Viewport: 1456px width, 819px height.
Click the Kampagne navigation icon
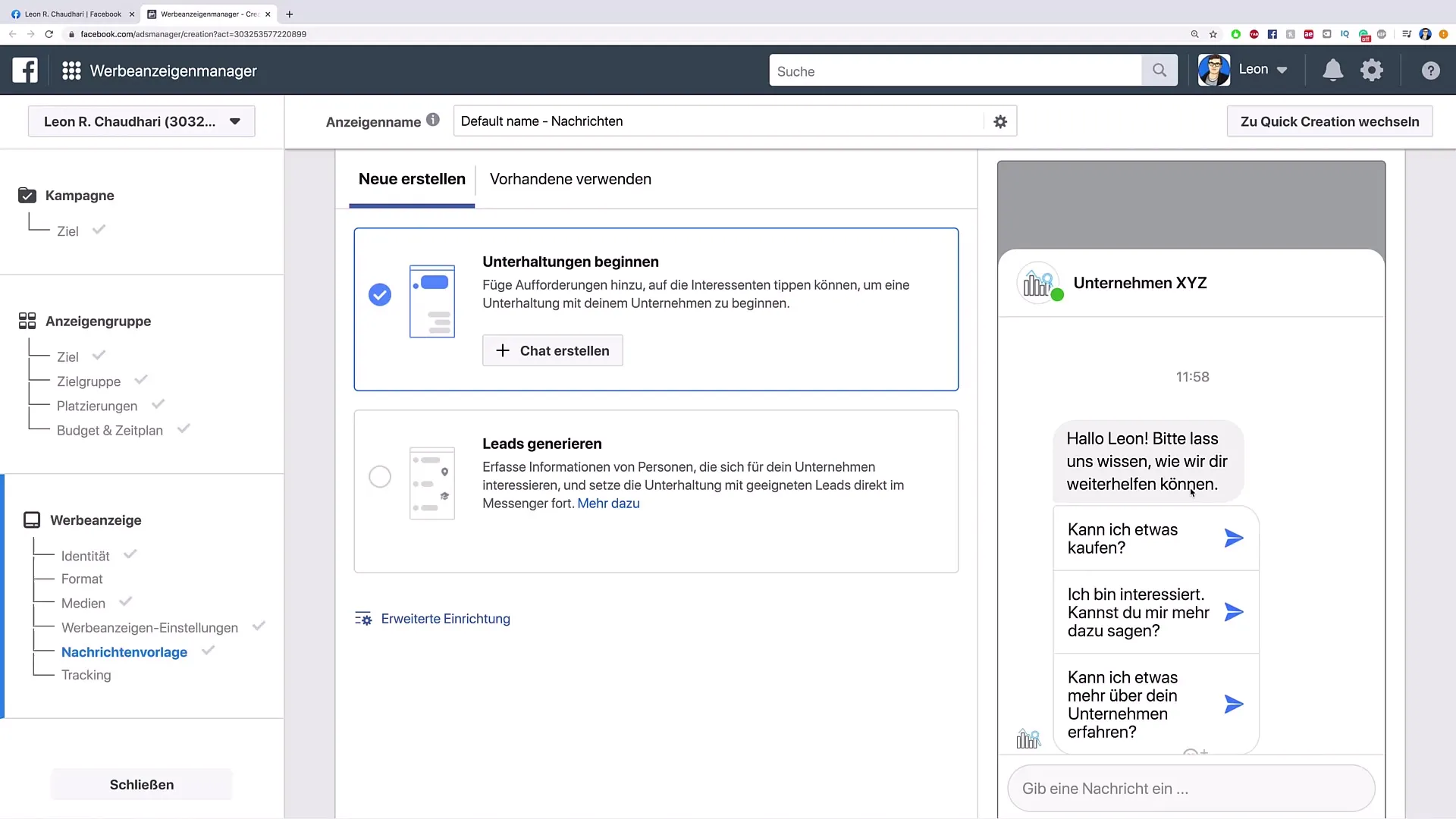coord(27,195)
